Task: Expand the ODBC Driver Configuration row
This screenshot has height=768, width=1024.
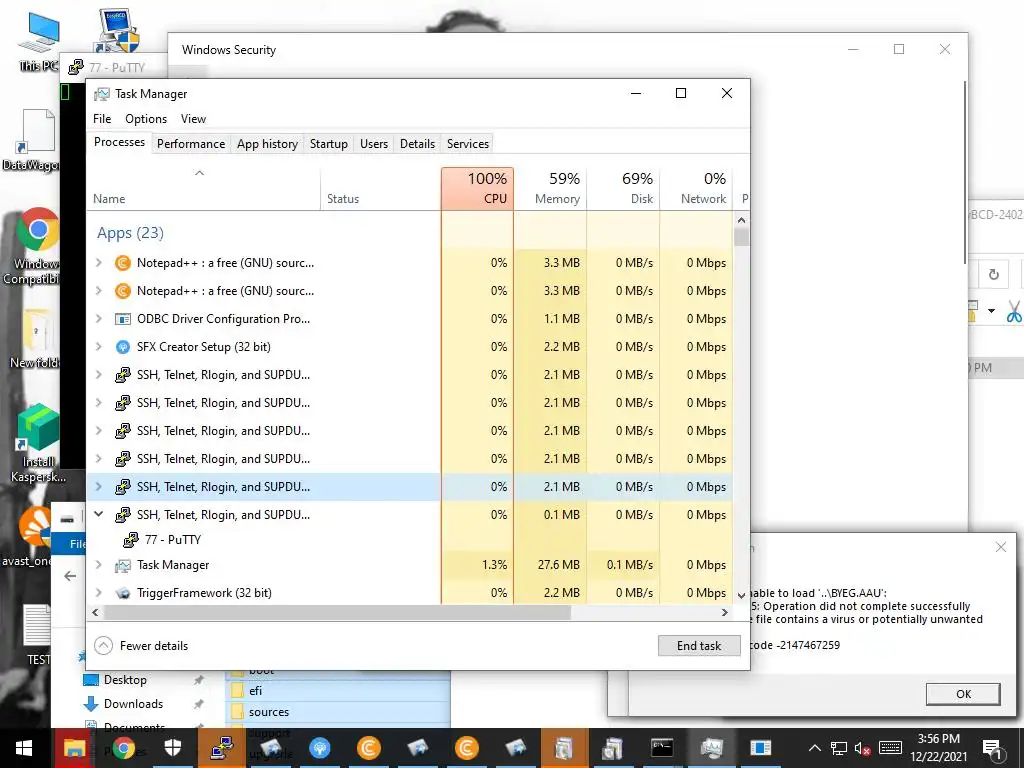Action: tap(99, 319)
